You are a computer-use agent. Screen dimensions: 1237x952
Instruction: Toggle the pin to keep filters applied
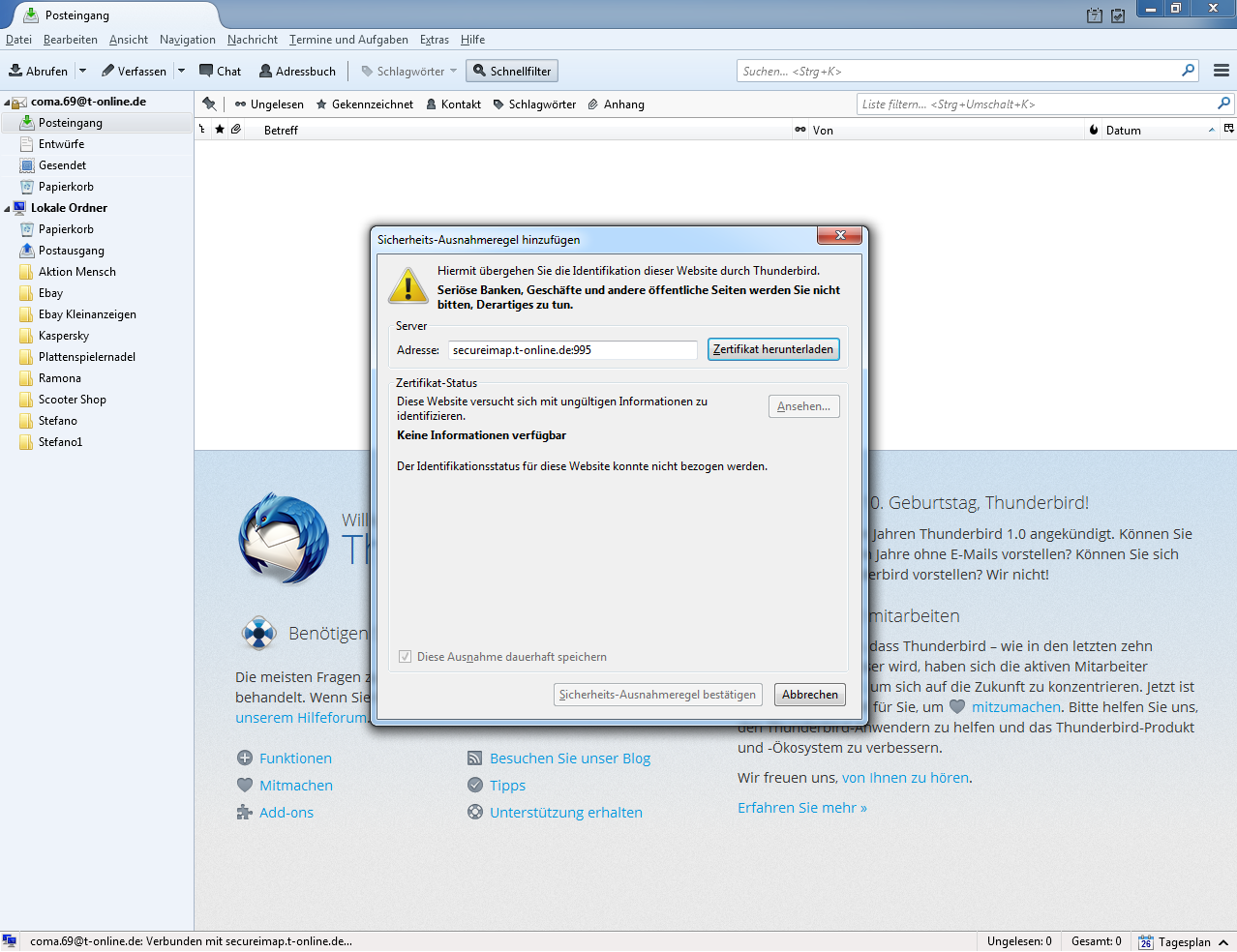(x=209, y=104)
